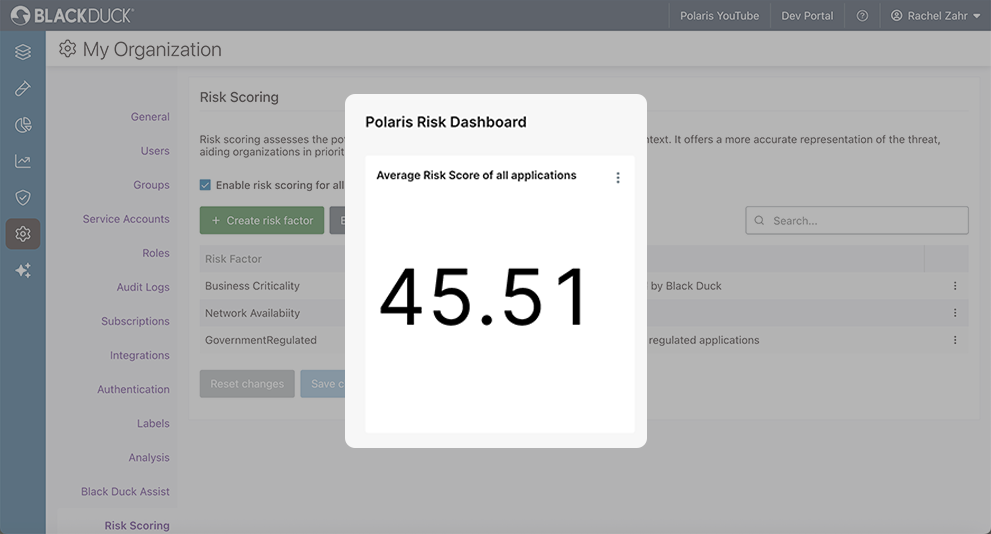Click Create risk factor button
The width and height of the screenshot is (991, 534).
pos(262,221)
